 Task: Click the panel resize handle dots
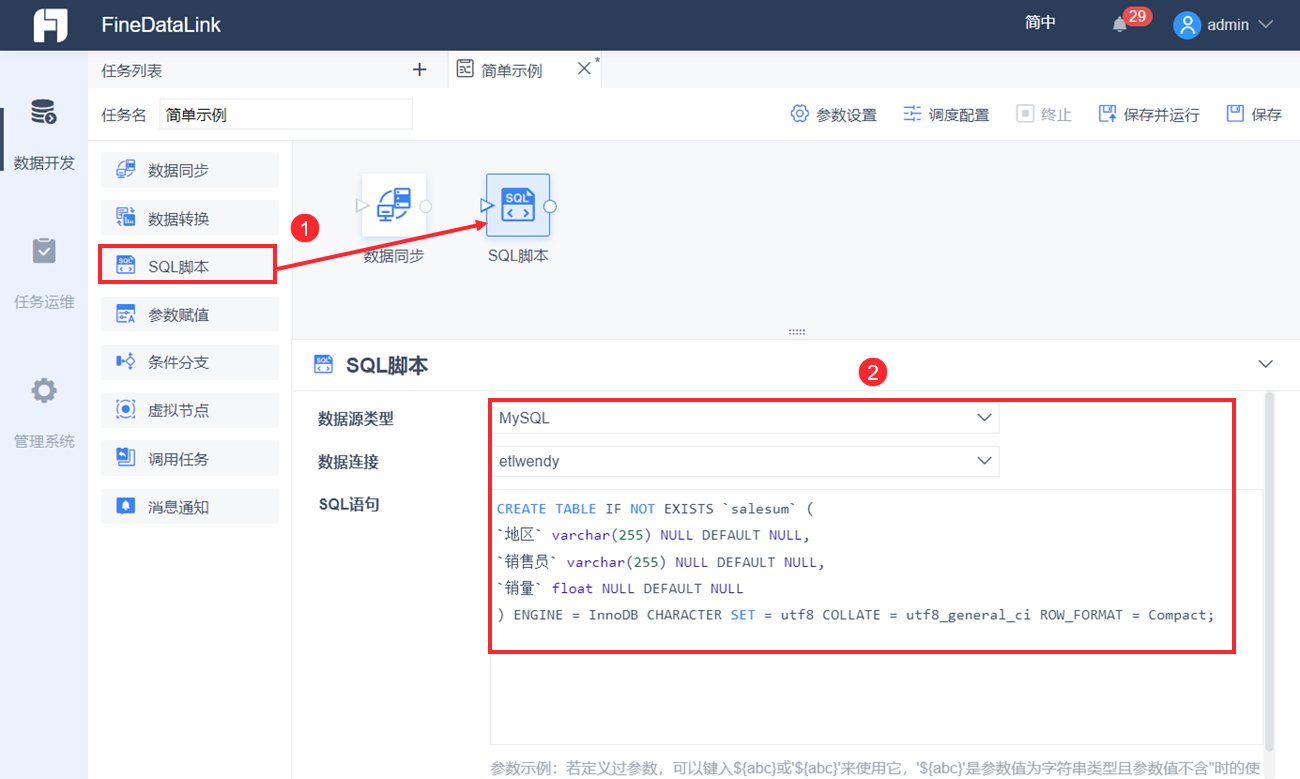pos(797,331)
